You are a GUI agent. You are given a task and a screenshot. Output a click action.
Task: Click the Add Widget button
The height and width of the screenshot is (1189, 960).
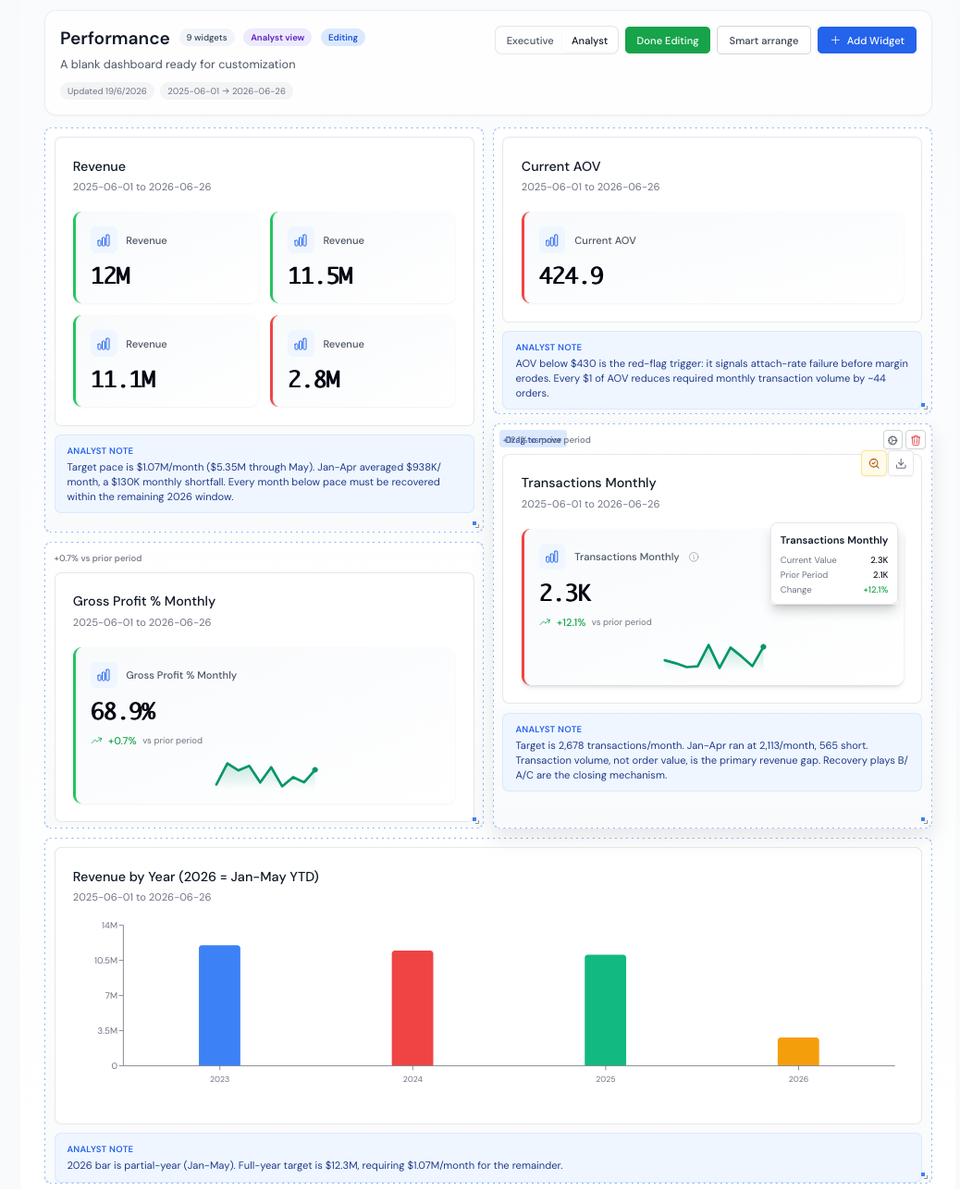click(x=867, y=40)
